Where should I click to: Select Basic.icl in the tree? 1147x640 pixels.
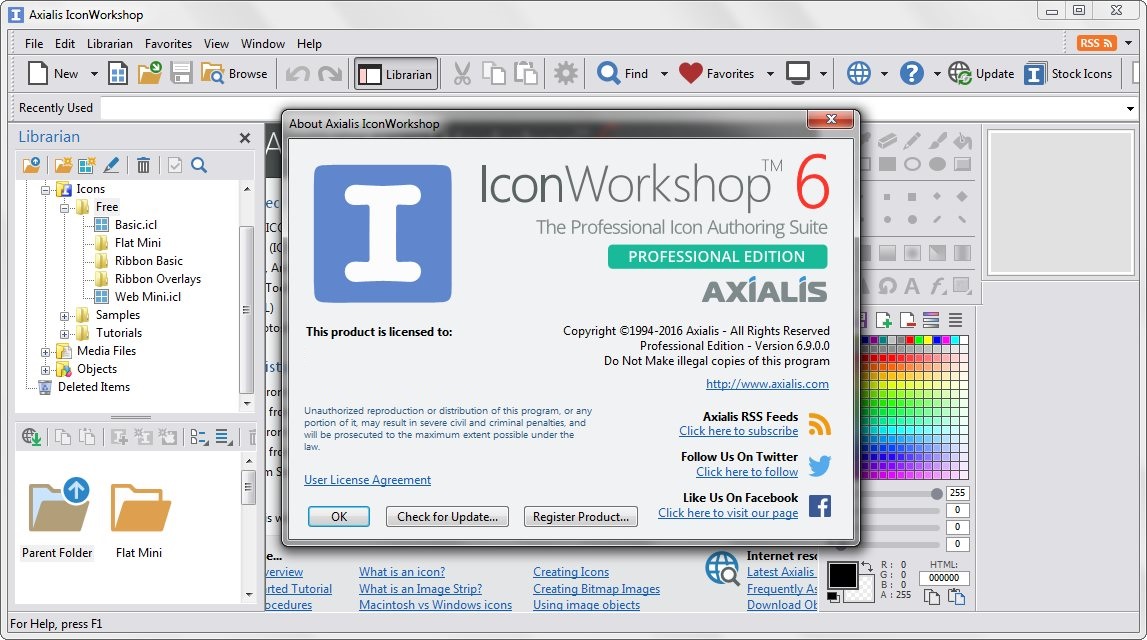(136, 225)
